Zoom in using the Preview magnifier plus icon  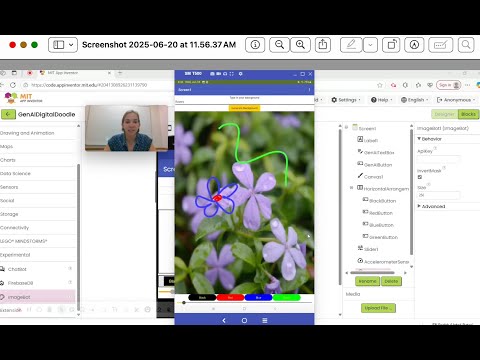point(300,45)
